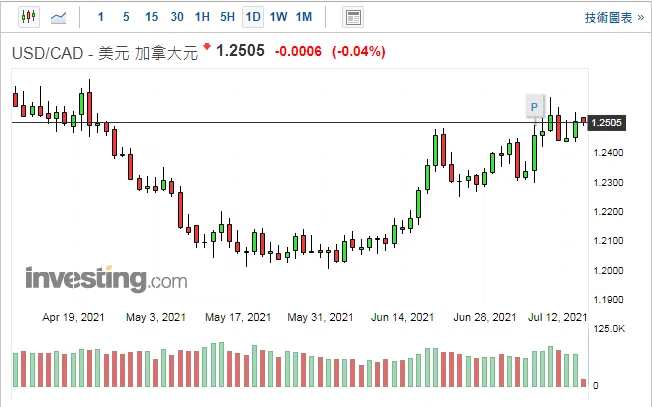Click the May 3, 2021 date label
The width and height of the screenshot is (652, 407).
pyautogui.click(x=156, y=317)
